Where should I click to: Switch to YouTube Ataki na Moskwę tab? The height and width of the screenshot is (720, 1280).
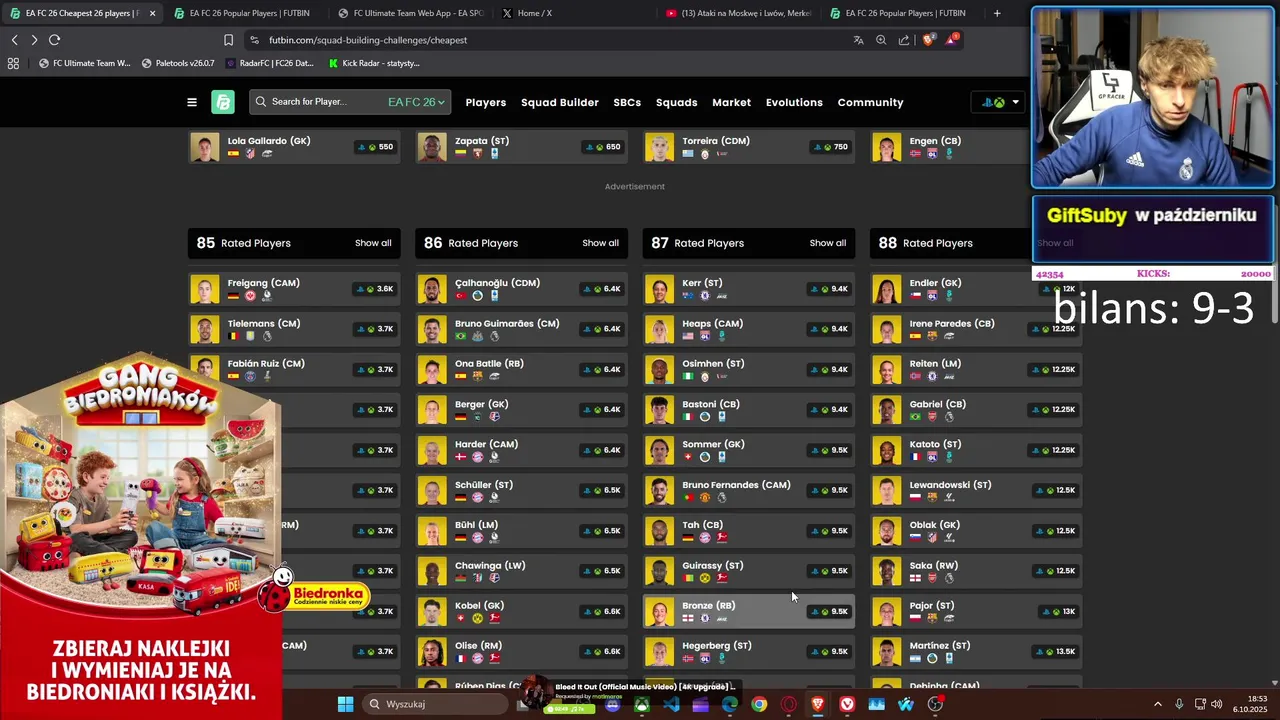pos(738,13)
